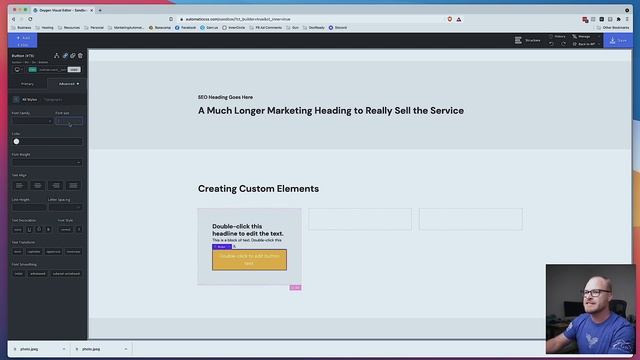Image resolution: width=640 pixels, height=360 pixels.
Task: Open the Other Bookmarks folder
Action: (x=613, y=28)
